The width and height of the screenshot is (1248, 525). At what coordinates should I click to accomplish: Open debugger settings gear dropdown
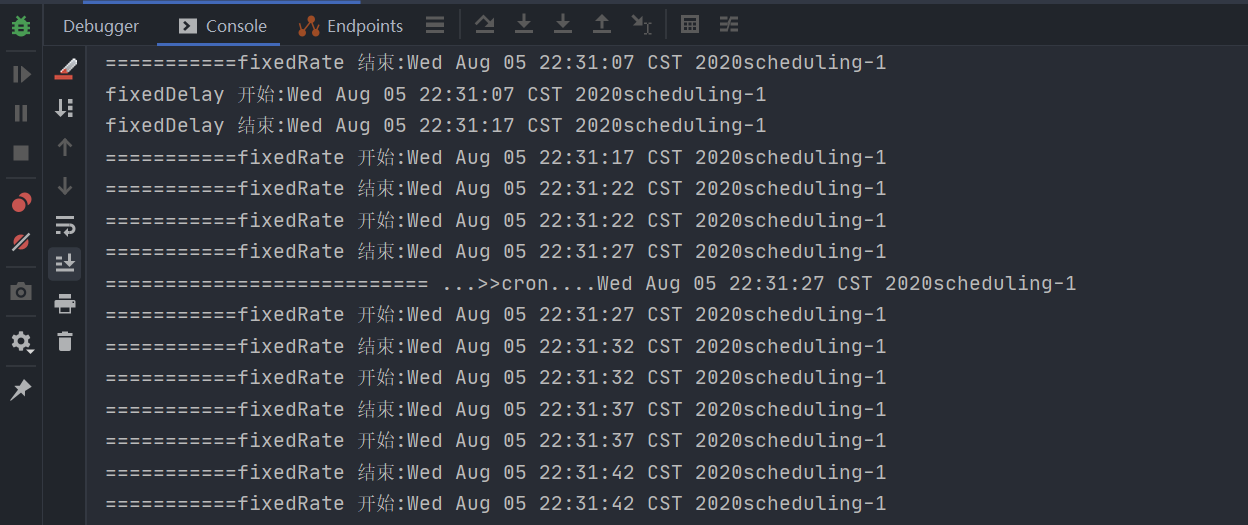click(x=21, y=342)
